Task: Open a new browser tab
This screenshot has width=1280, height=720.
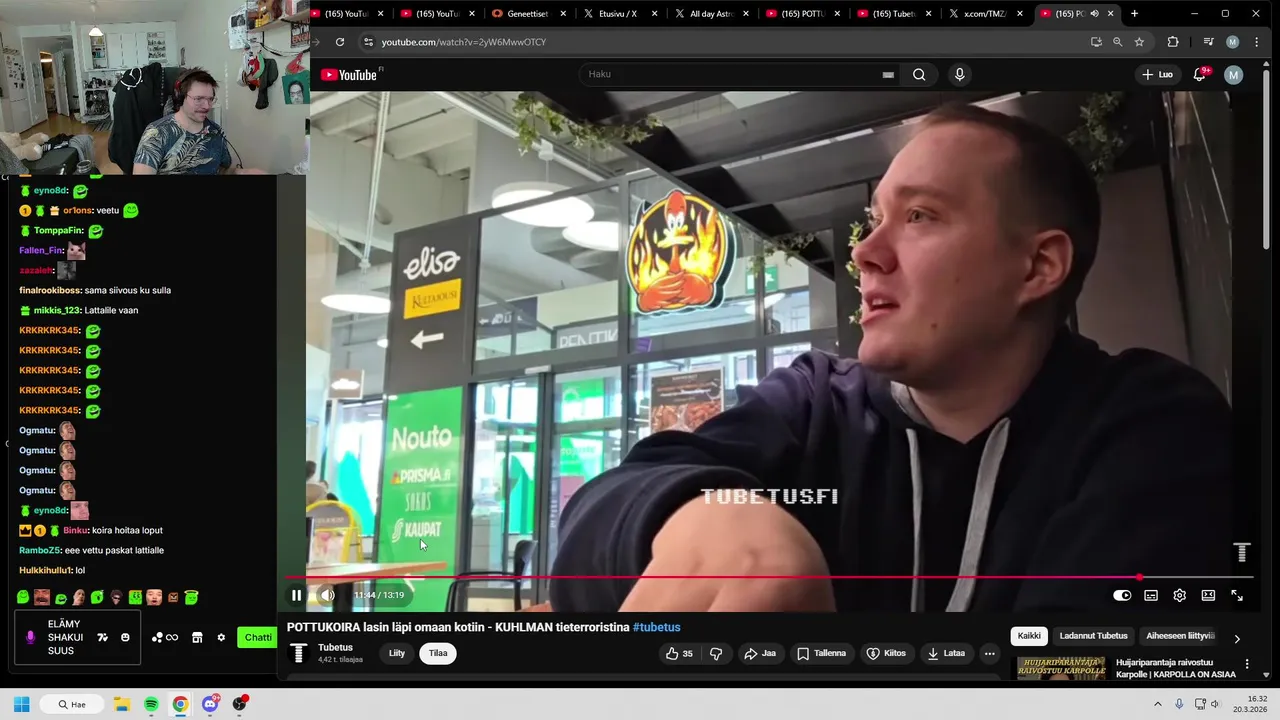Action: click(1134, 14)
